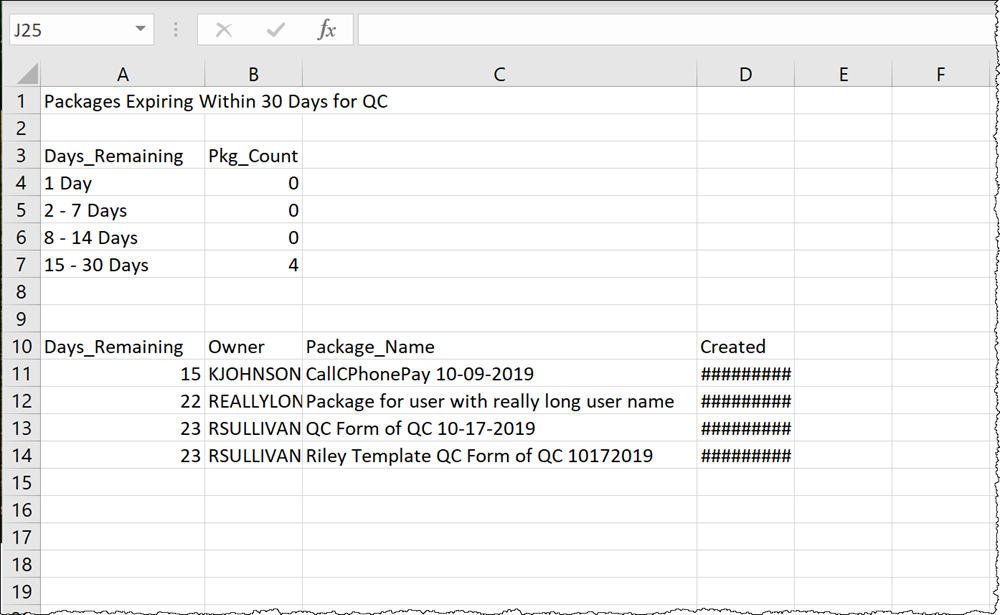
Task: Click cell with title Packages Expiring Within 30 Days
Action: (x=216, y=101)
